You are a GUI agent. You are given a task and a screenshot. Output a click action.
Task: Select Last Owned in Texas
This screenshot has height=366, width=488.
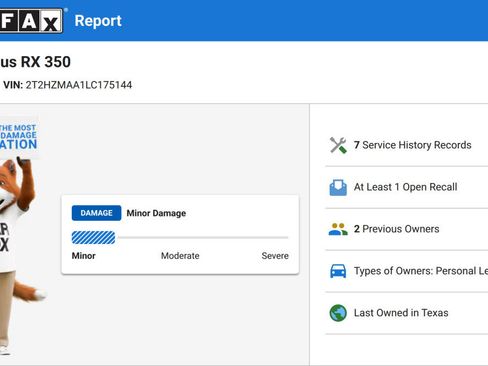tap(401, 313)
